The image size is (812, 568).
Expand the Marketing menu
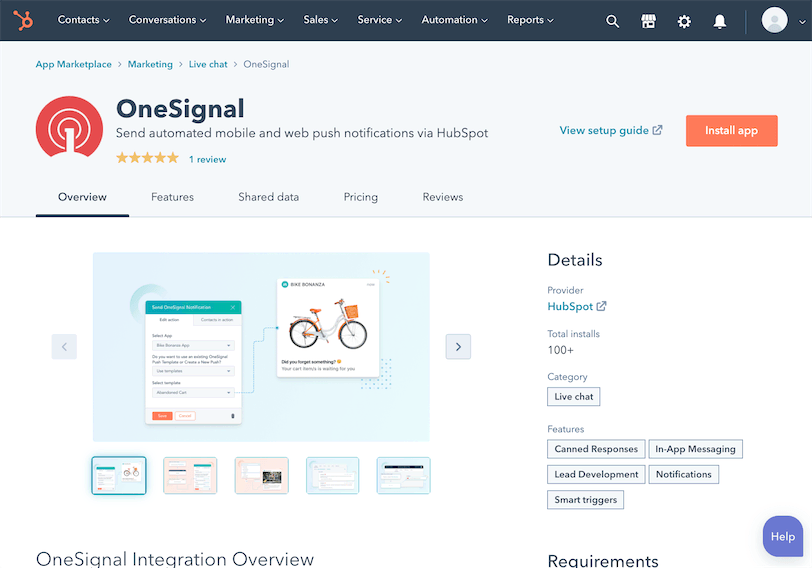tap(254, 20)
